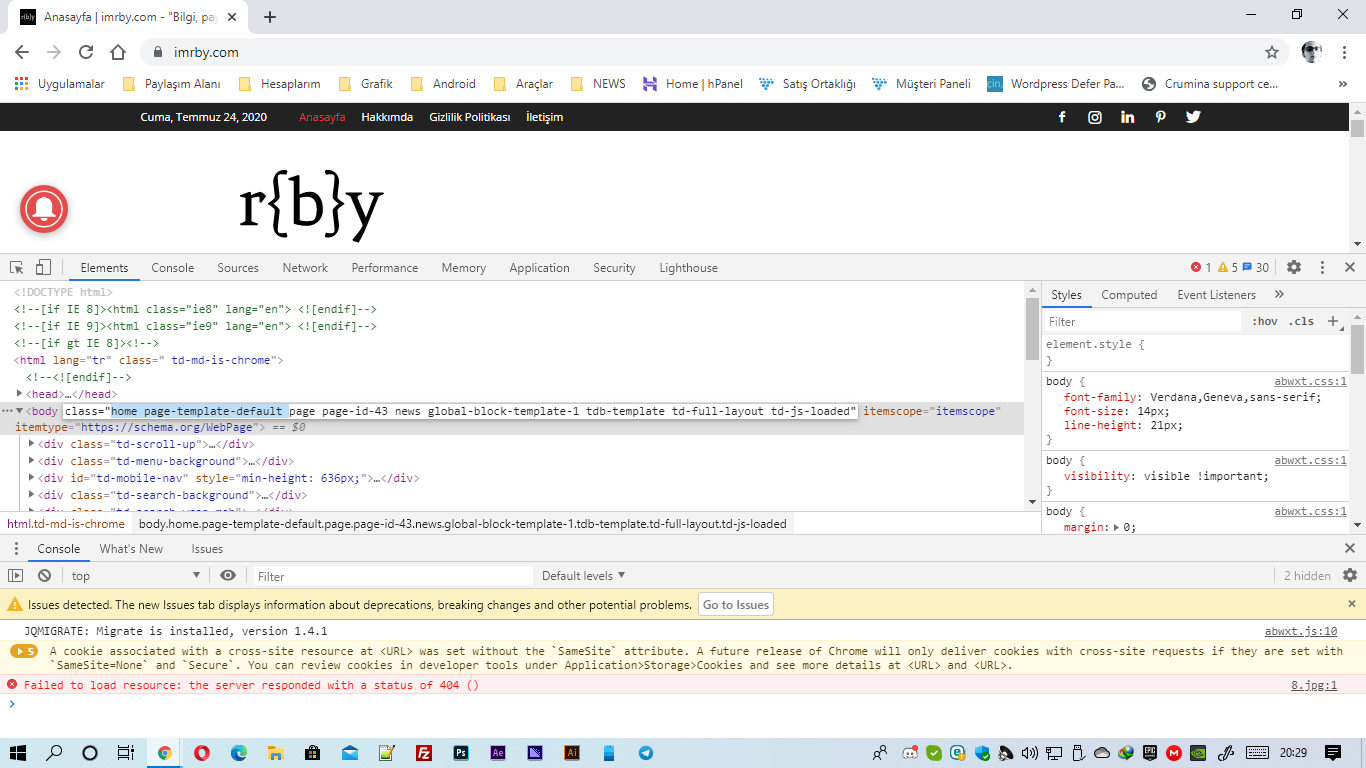This screenshot has height=768, width=1366.
Task: Click the Hakkımda navigation link
Action: [387, 117]
